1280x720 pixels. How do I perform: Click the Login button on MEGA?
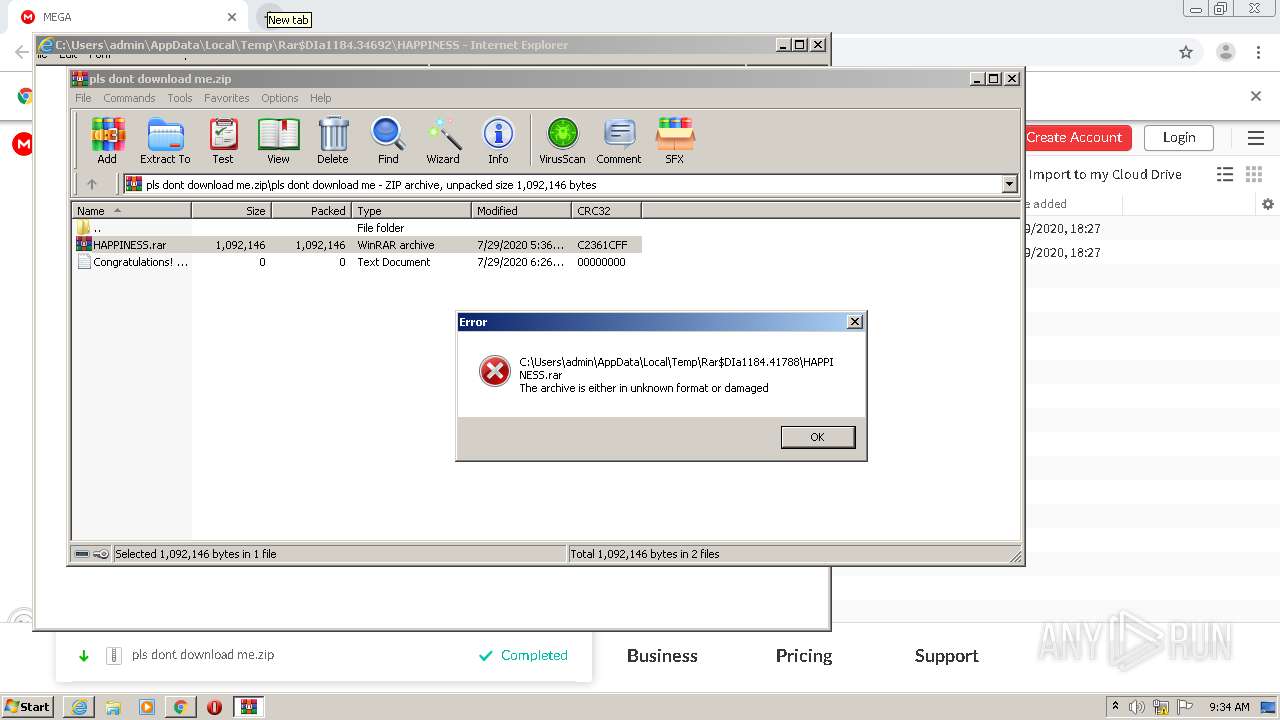tap(1179, 137)
